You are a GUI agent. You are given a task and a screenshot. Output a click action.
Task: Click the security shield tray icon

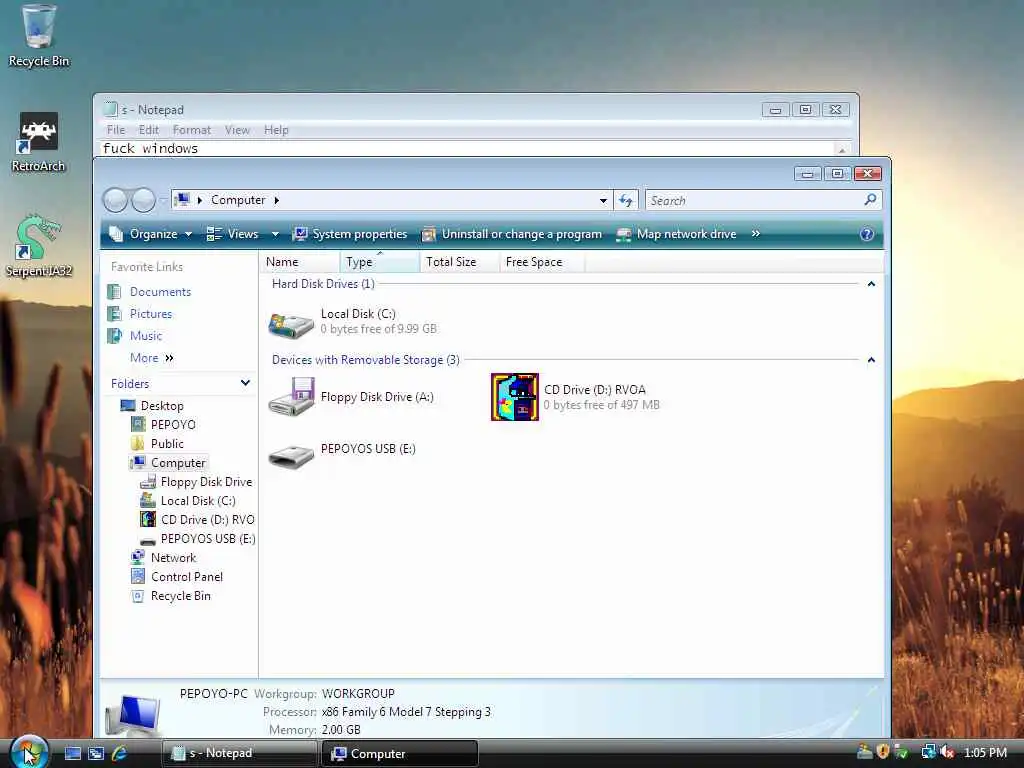tap(883, 752)
